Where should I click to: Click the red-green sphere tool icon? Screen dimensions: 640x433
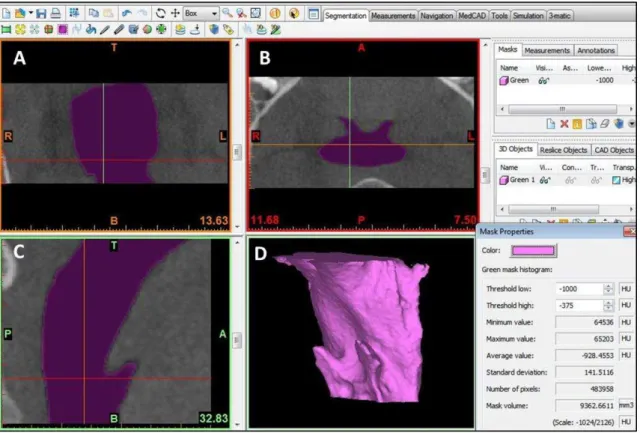point(147,29)
